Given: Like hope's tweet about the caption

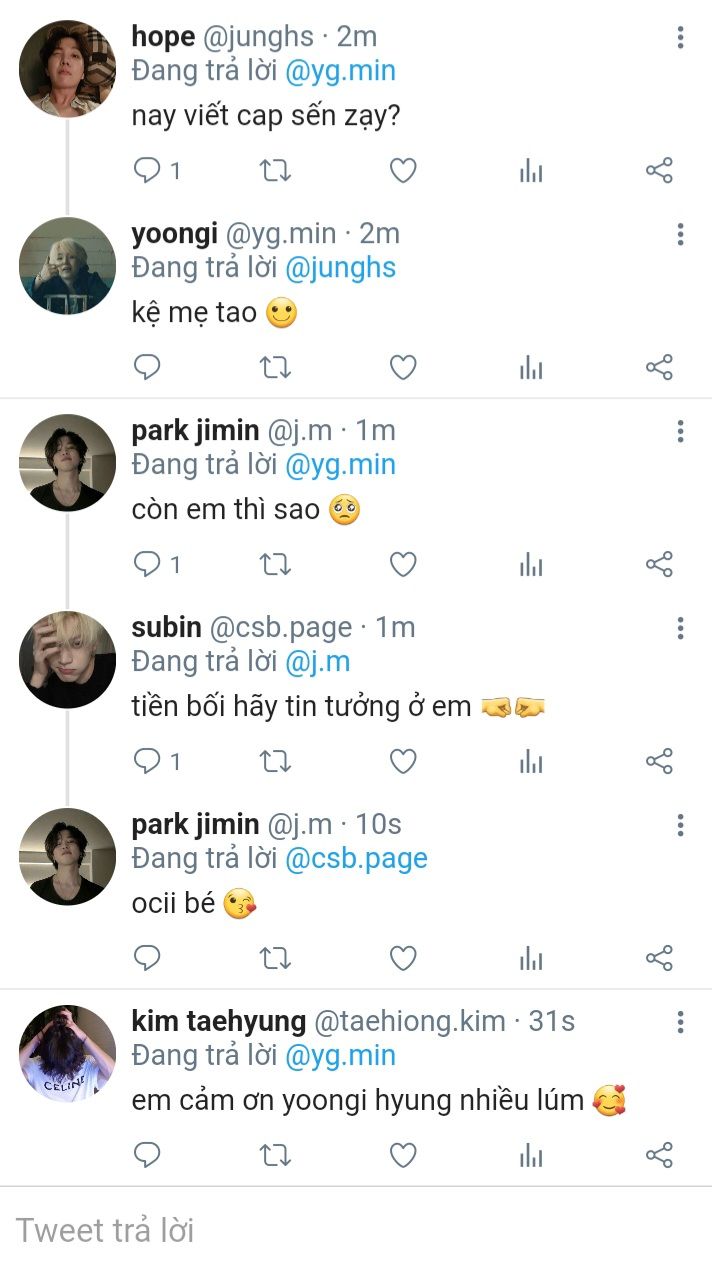Looking at the screenshot, I should 402,171.
